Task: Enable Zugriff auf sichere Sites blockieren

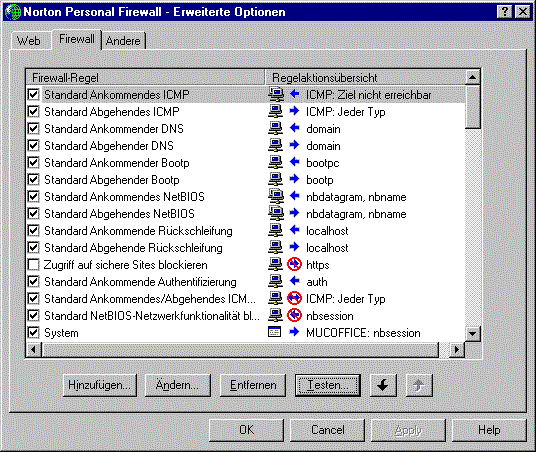Action: [34, 265]
